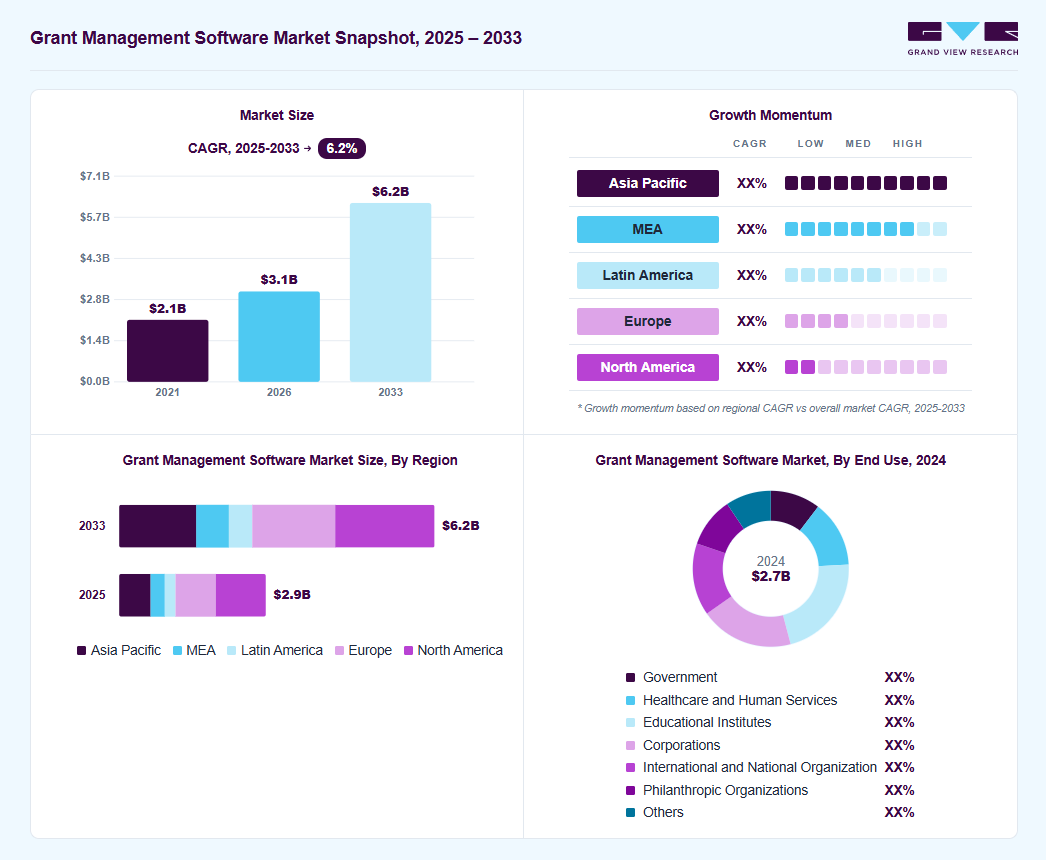
Task: Click the North America region label
Action: point(648,368)
